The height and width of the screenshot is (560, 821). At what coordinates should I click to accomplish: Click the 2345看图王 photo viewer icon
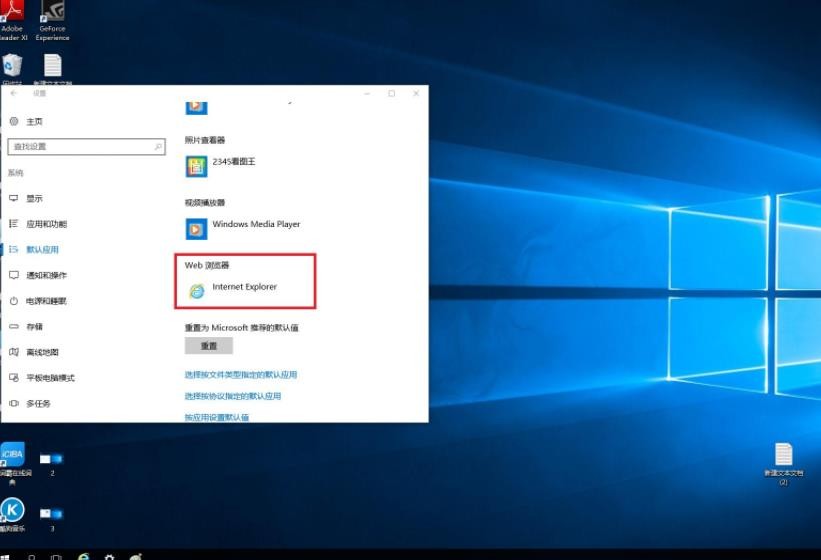coord(196,164)
